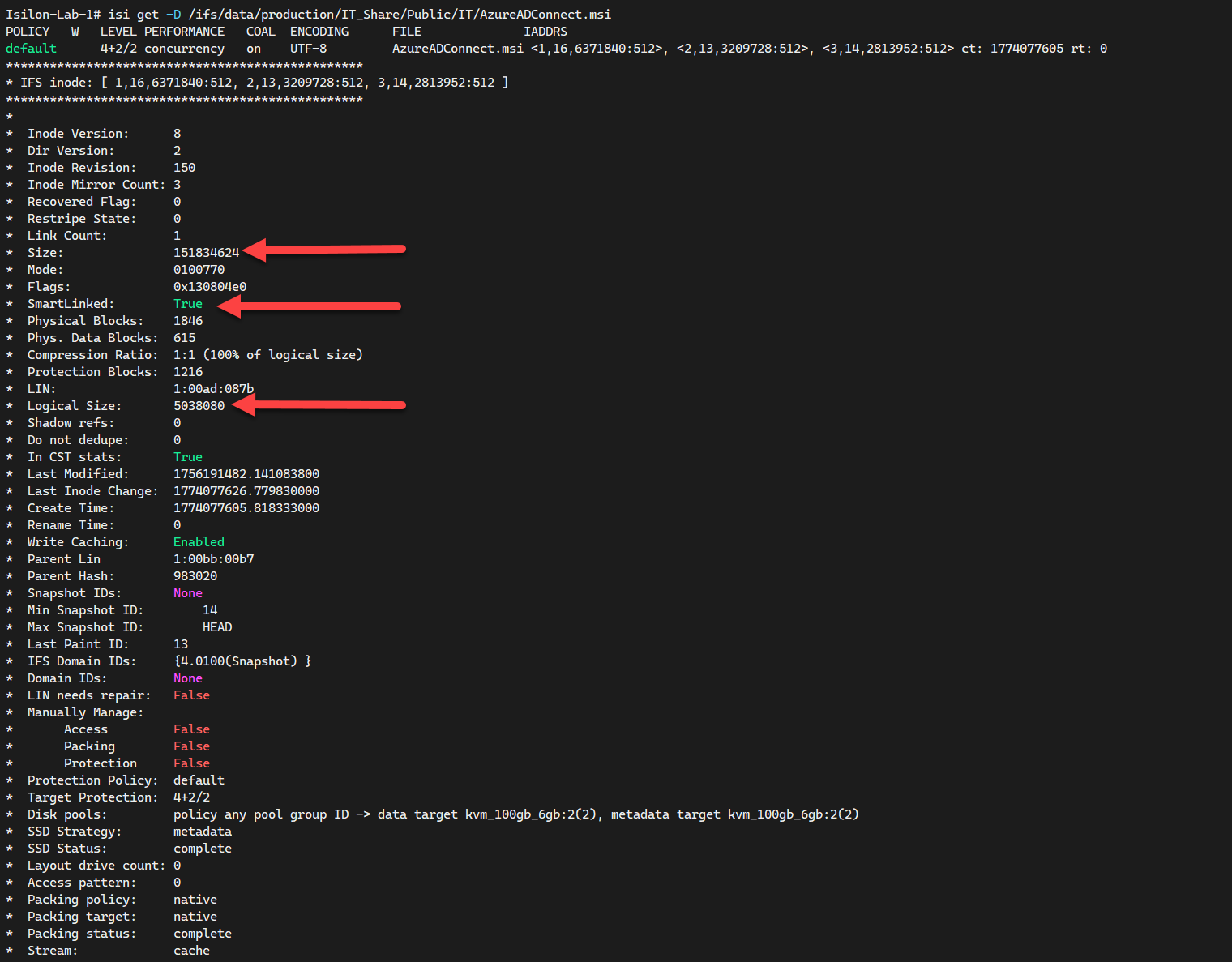Click the SmartLinked True value

point(187,303)
